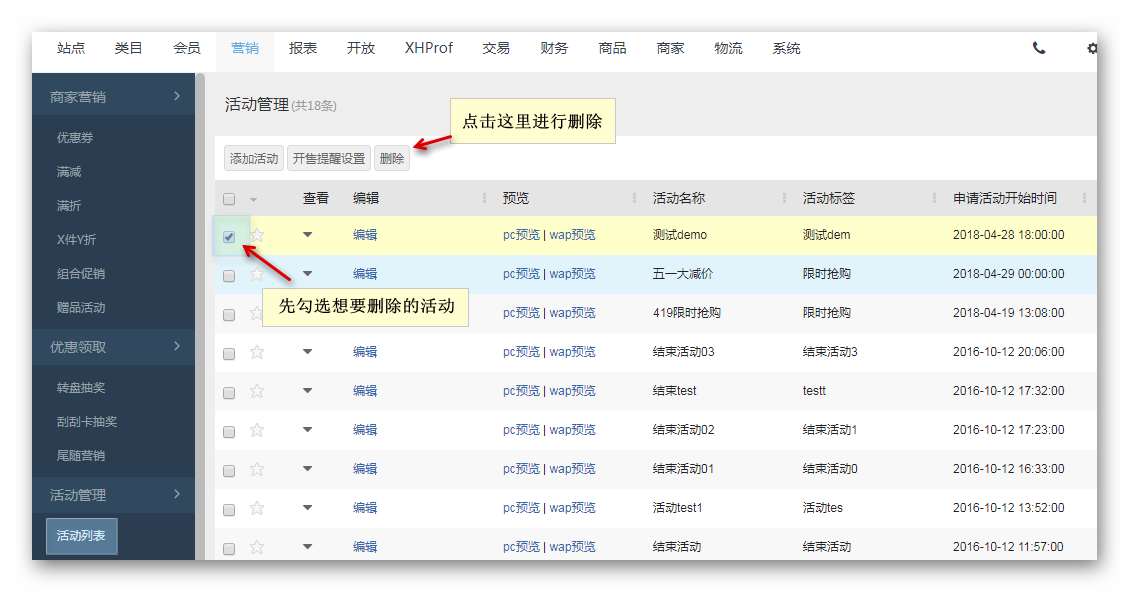The height and width of the screenshot is (592, 1129).
Task: Open 转盘抽奖 in the sidebar
Action: point(81,387)
